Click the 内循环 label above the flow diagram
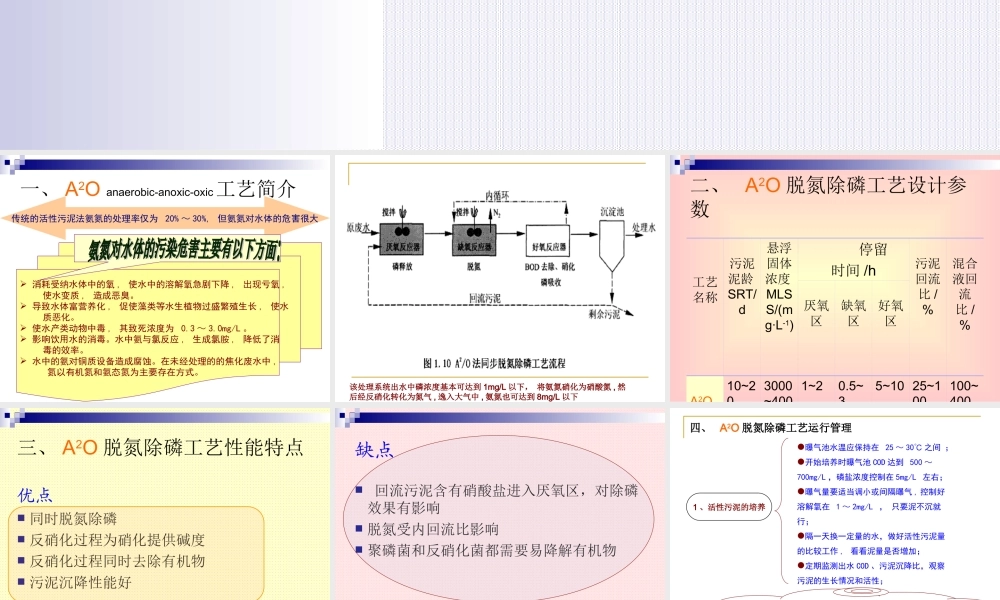1000x600 pixels. click(497, 196)
